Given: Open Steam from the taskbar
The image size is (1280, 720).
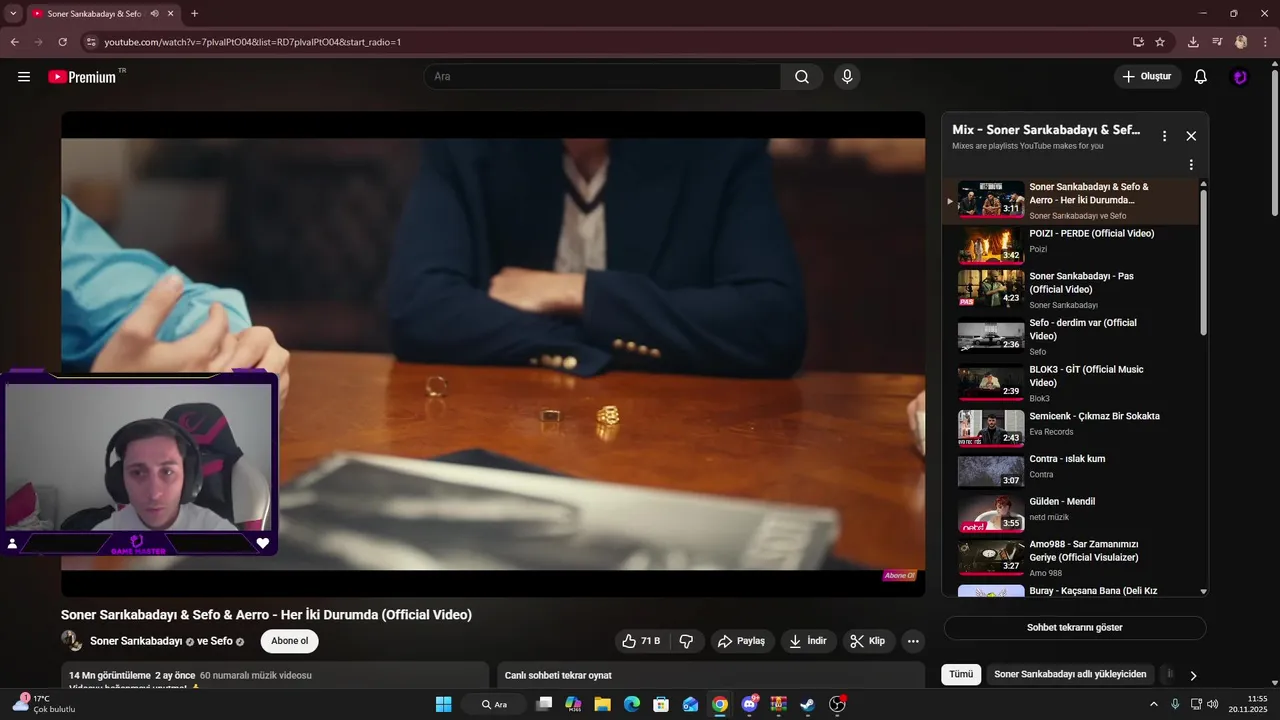Looking at the screenshot, I should (808, 704).
